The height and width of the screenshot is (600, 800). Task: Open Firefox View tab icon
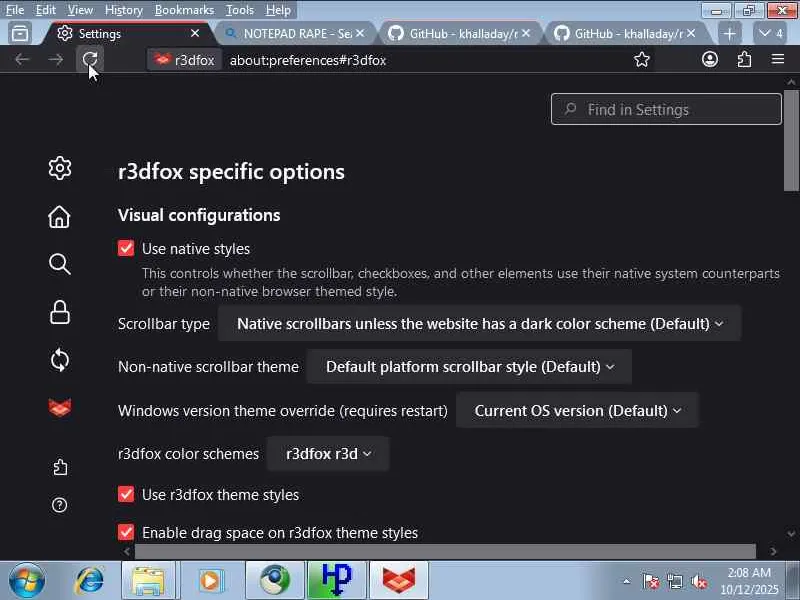click(x=20, y=34)
